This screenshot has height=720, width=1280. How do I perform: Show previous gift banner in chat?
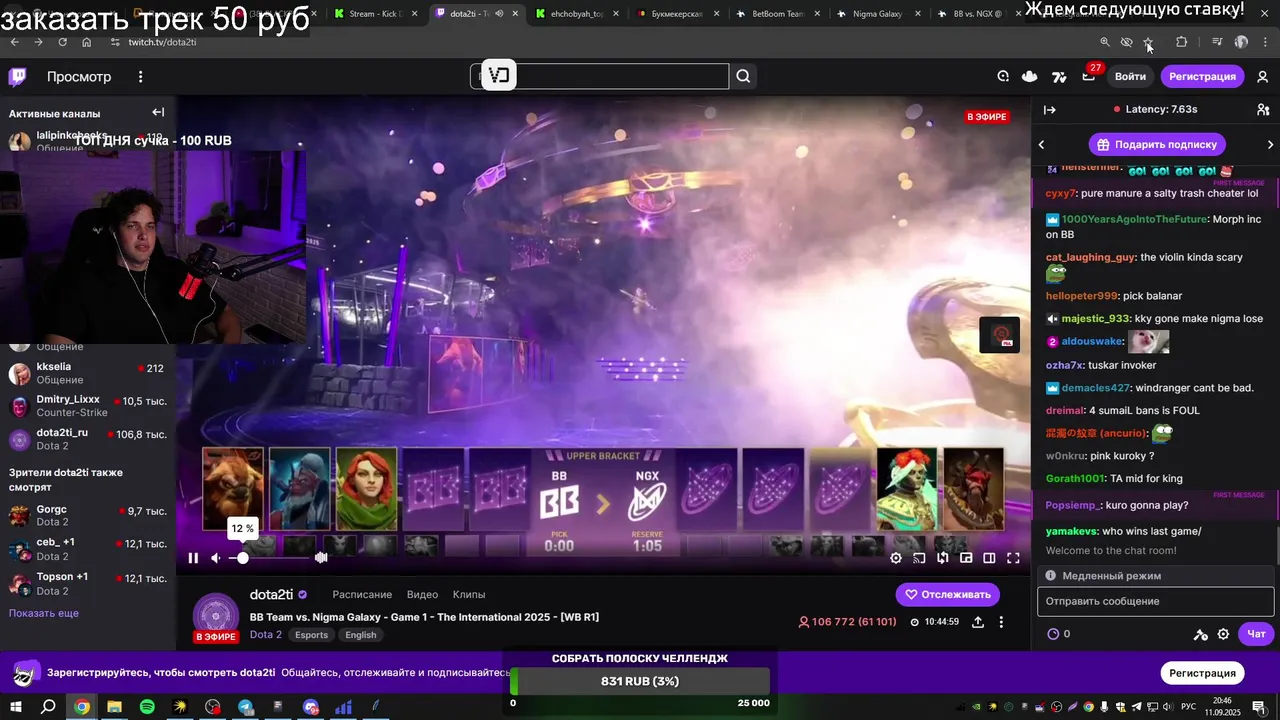pos(1042,144)
